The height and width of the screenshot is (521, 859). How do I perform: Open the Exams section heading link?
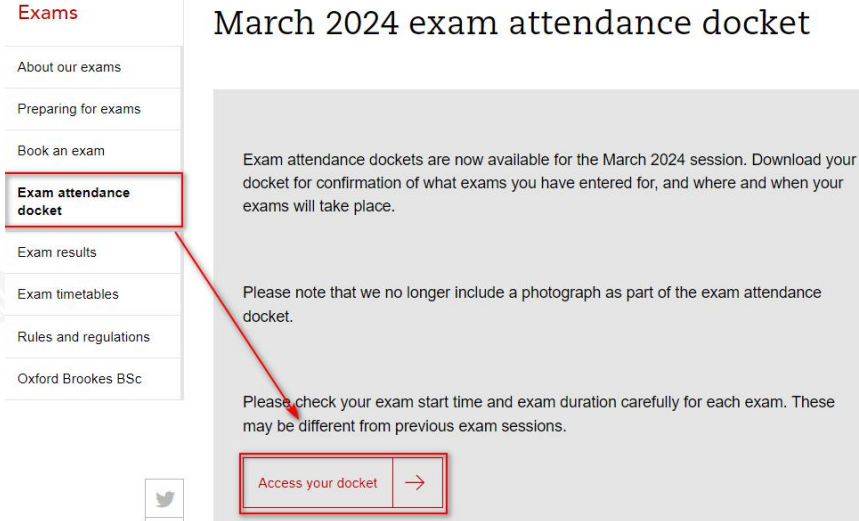(x=48, y=13)
